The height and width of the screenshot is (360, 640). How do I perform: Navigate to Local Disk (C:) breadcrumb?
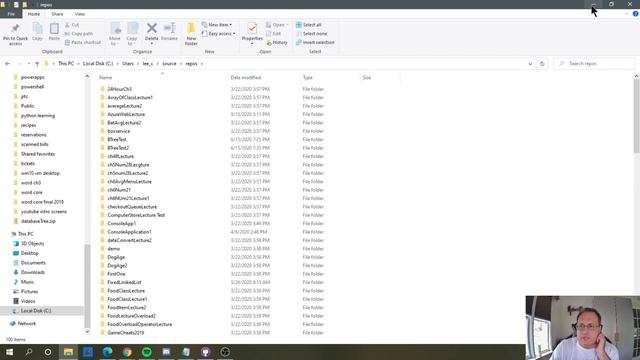(98, 64)
